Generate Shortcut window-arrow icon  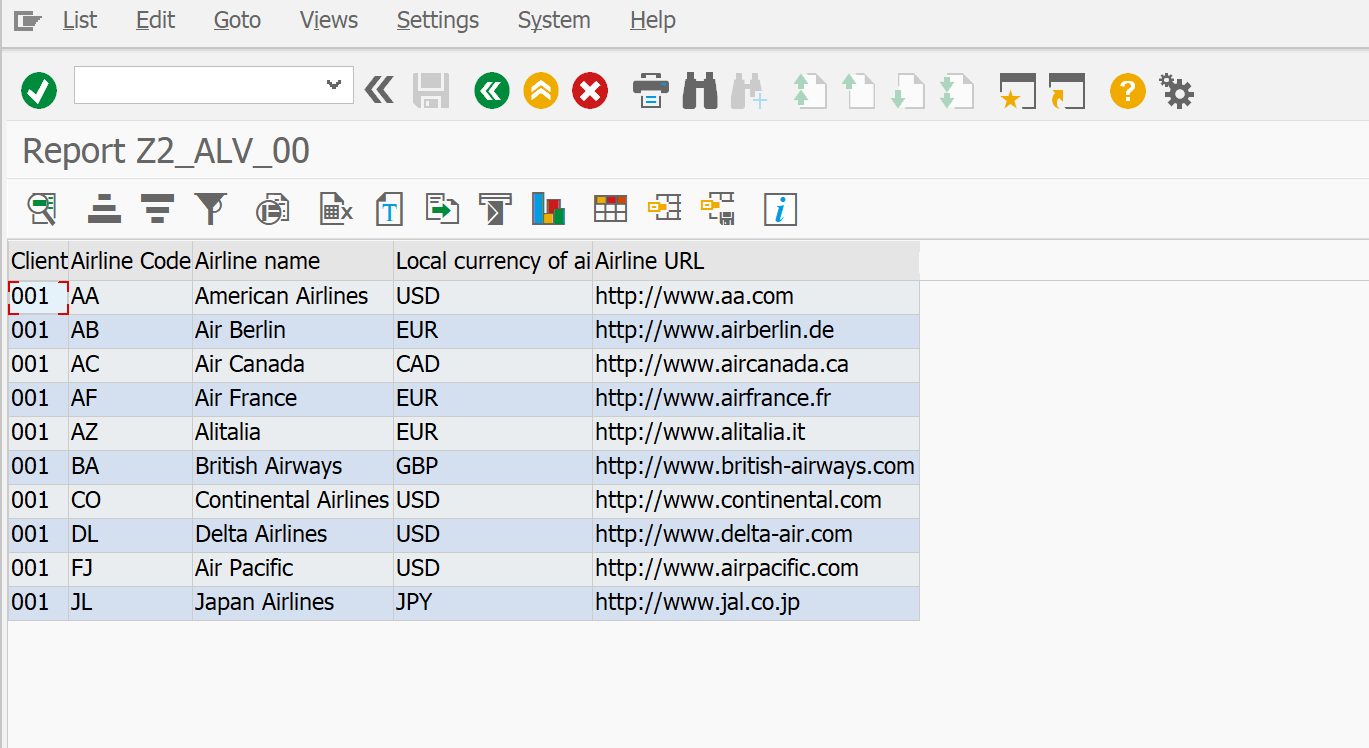pos(1066,92)
